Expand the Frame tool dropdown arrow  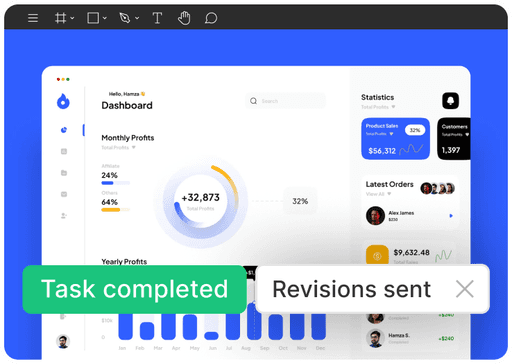click(72, 18)
